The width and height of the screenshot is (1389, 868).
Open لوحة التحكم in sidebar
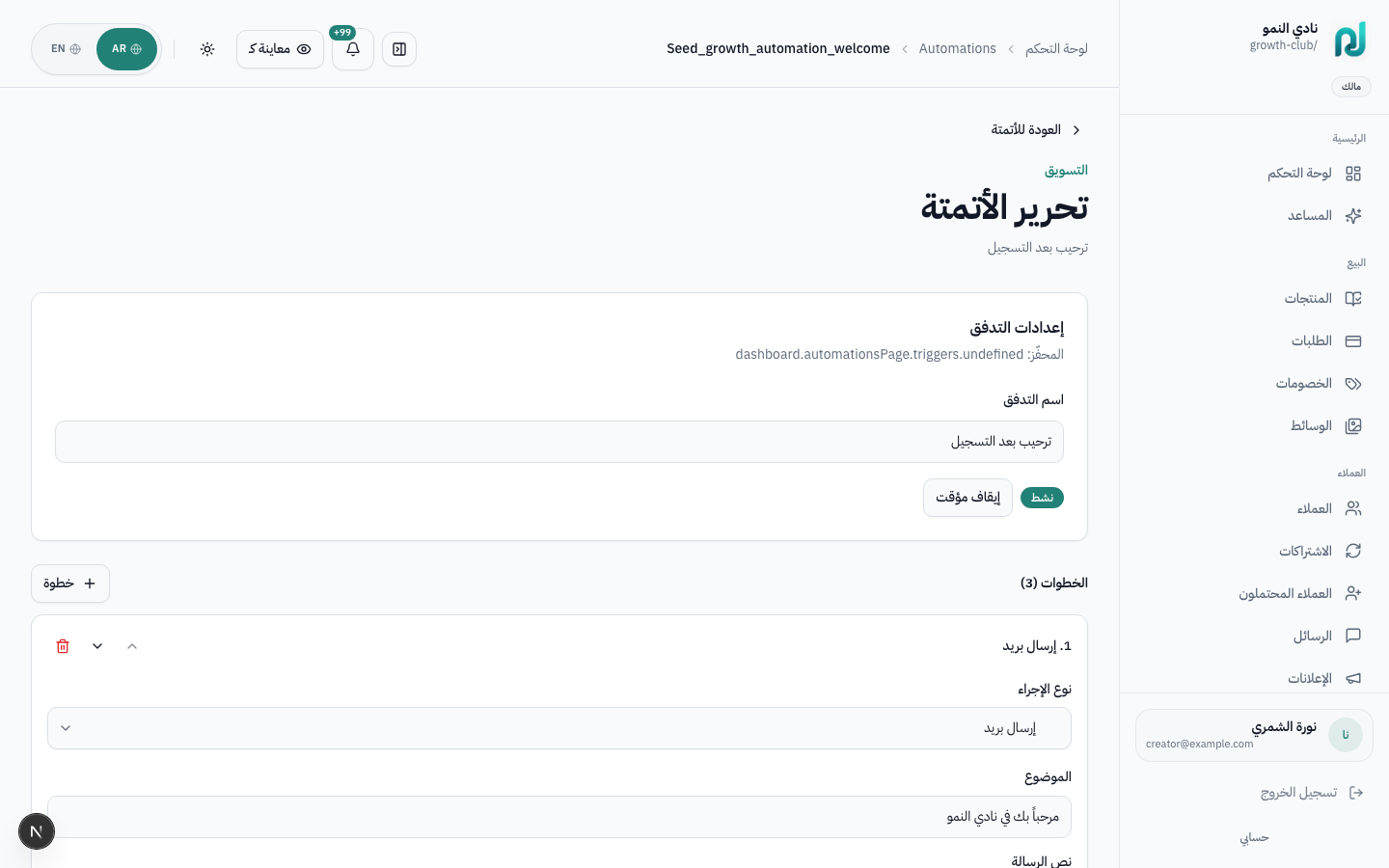[1254, 174]
